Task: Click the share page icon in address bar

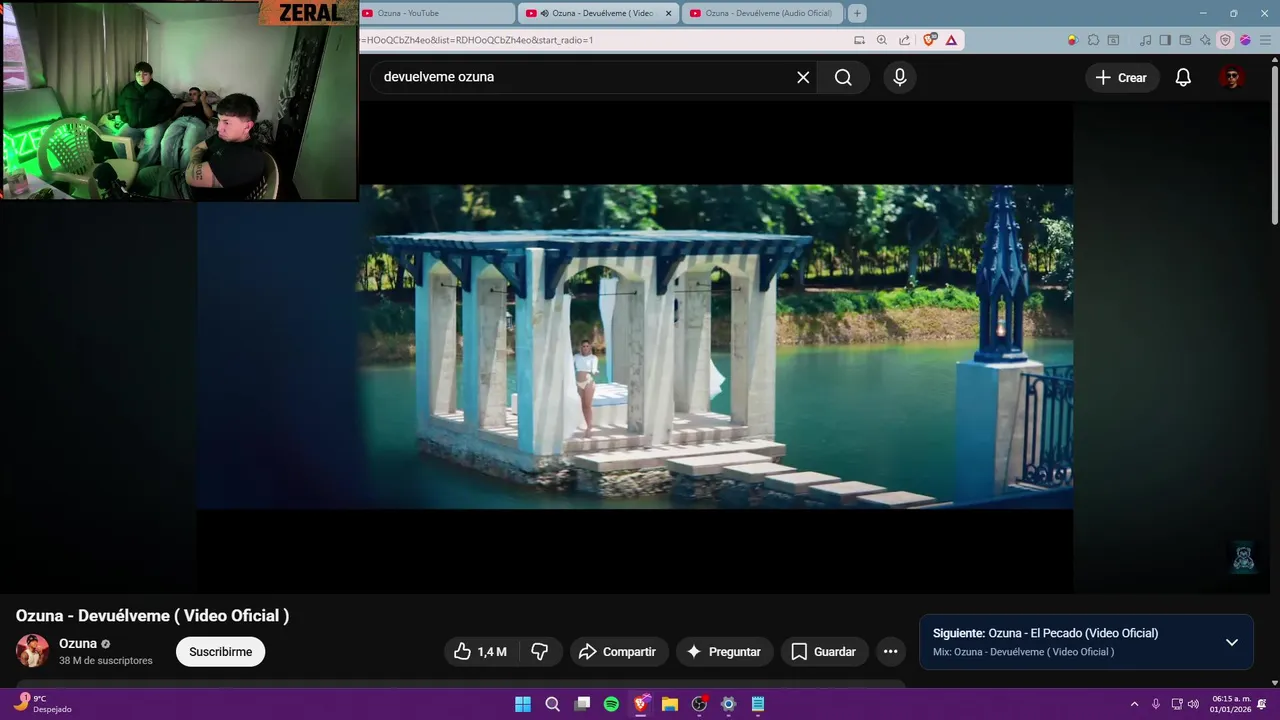Action: pyautogui.click(x=904, y=40)
